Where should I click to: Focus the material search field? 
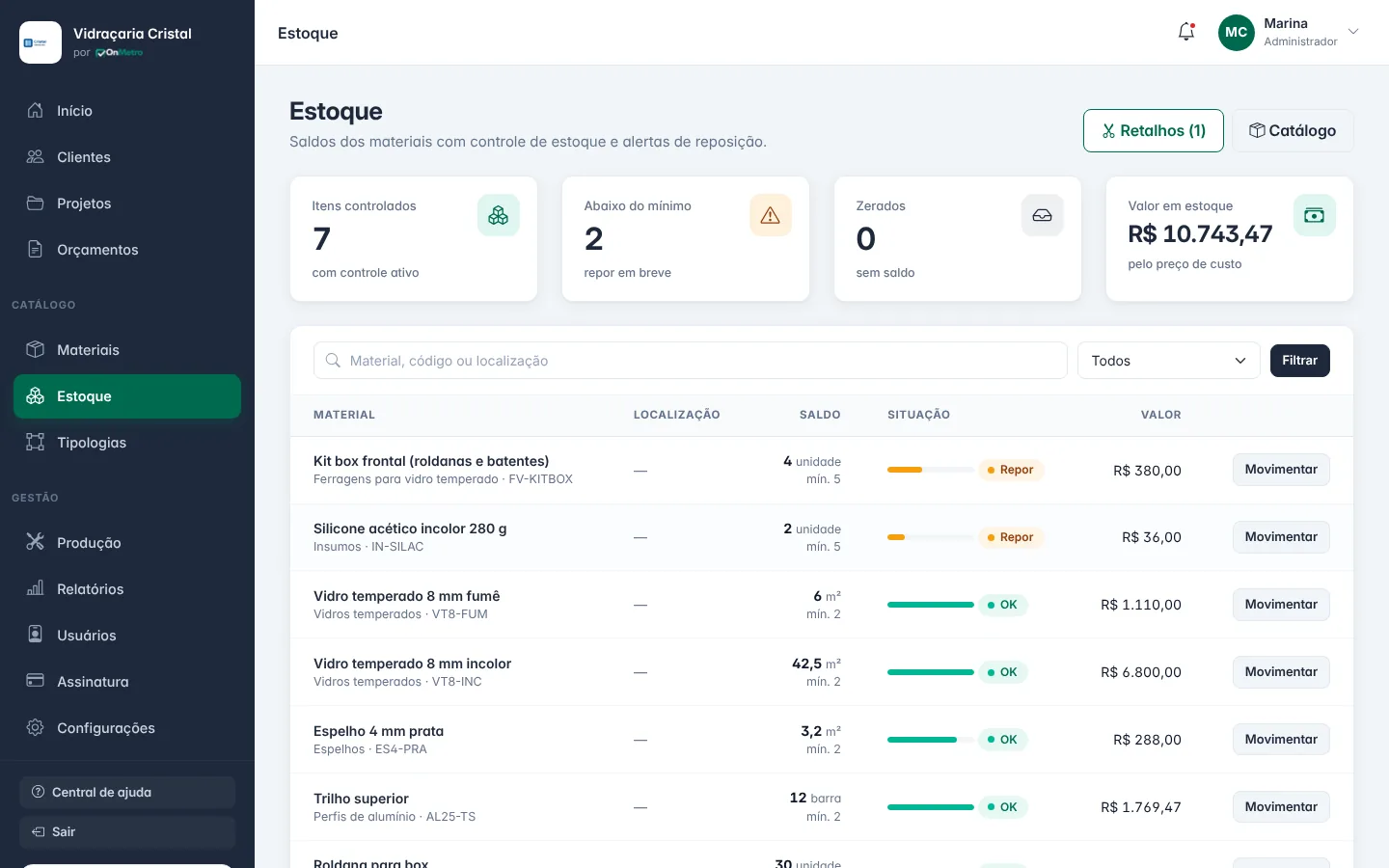point(690,361)
